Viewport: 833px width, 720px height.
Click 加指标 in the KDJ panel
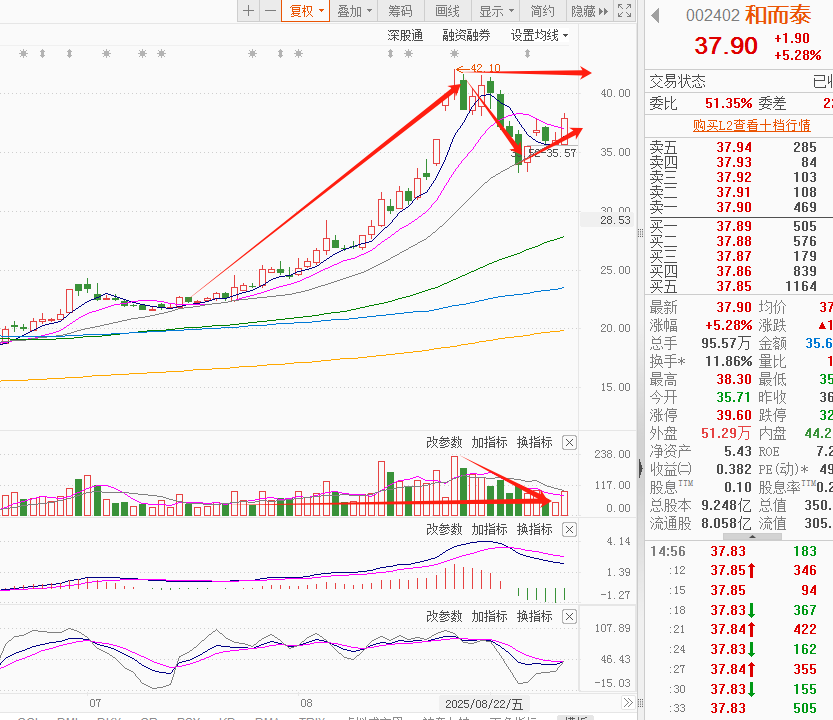pos(489,616)
